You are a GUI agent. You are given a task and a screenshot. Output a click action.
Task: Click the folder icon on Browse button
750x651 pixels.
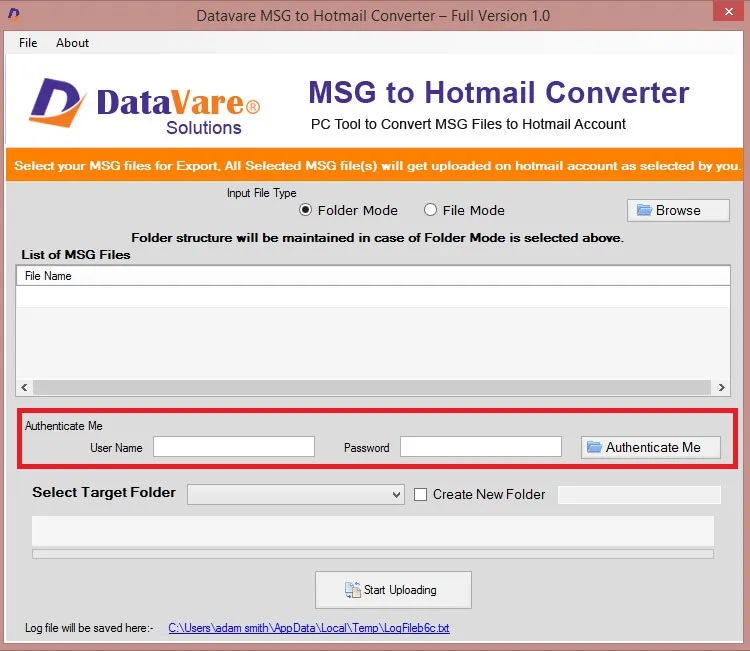(x=644, y=210)
